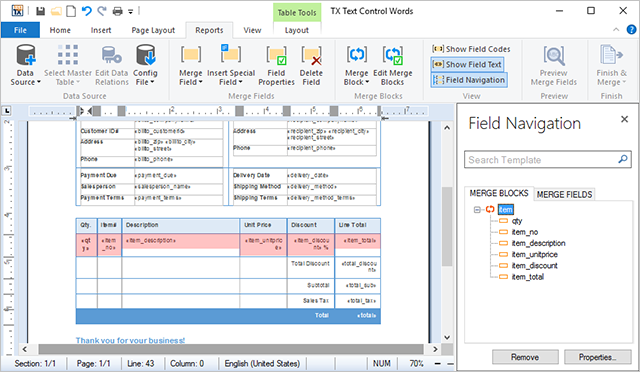This screenshot has width=640, height=372.
Task: Select the item_total field in tree
Action: (527, 277)
